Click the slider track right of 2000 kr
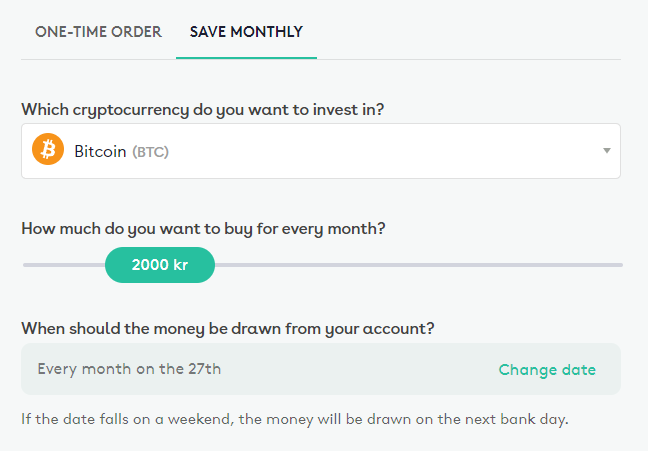 point(418,265)
